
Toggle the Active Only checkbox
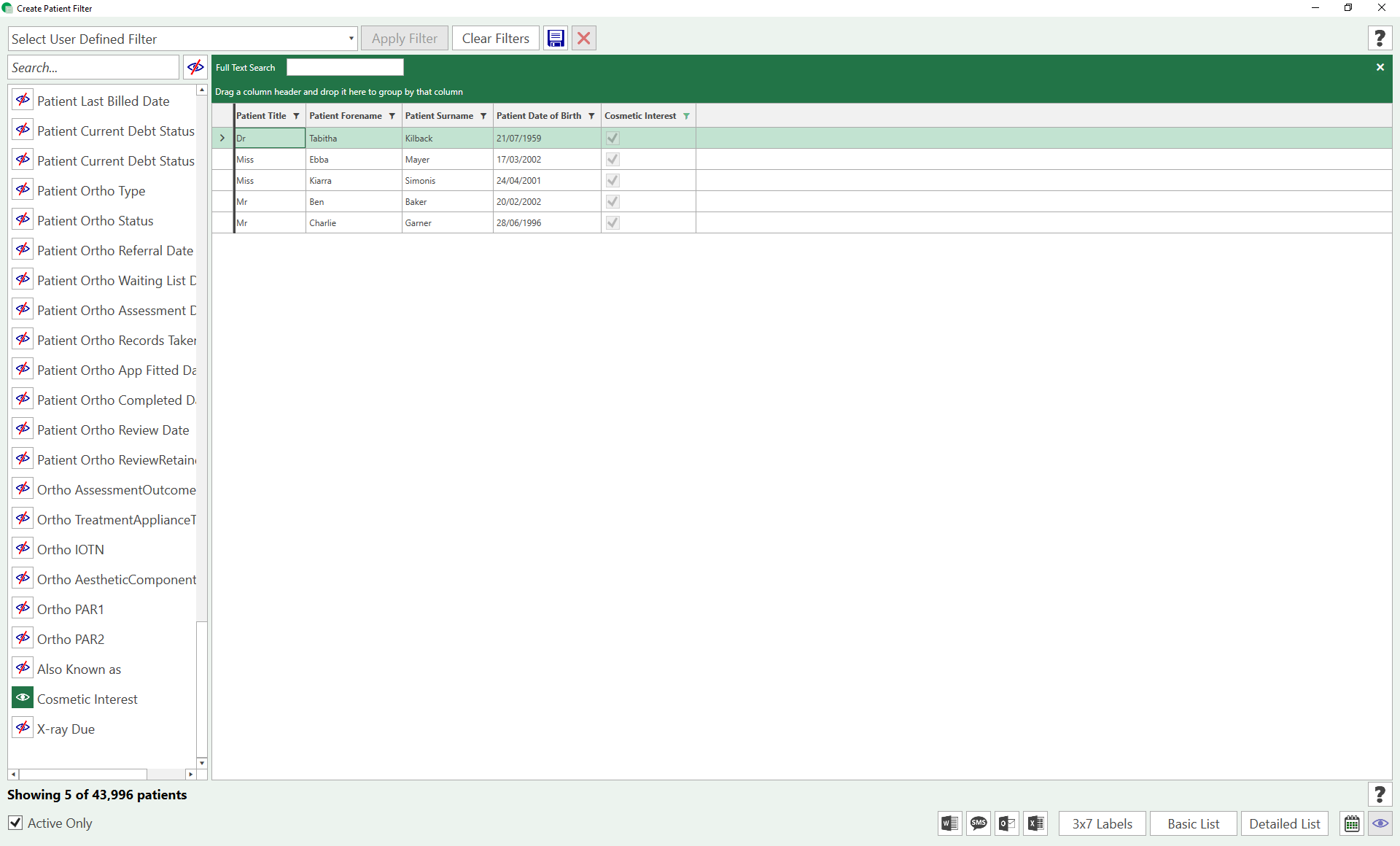tap(15, 823)
